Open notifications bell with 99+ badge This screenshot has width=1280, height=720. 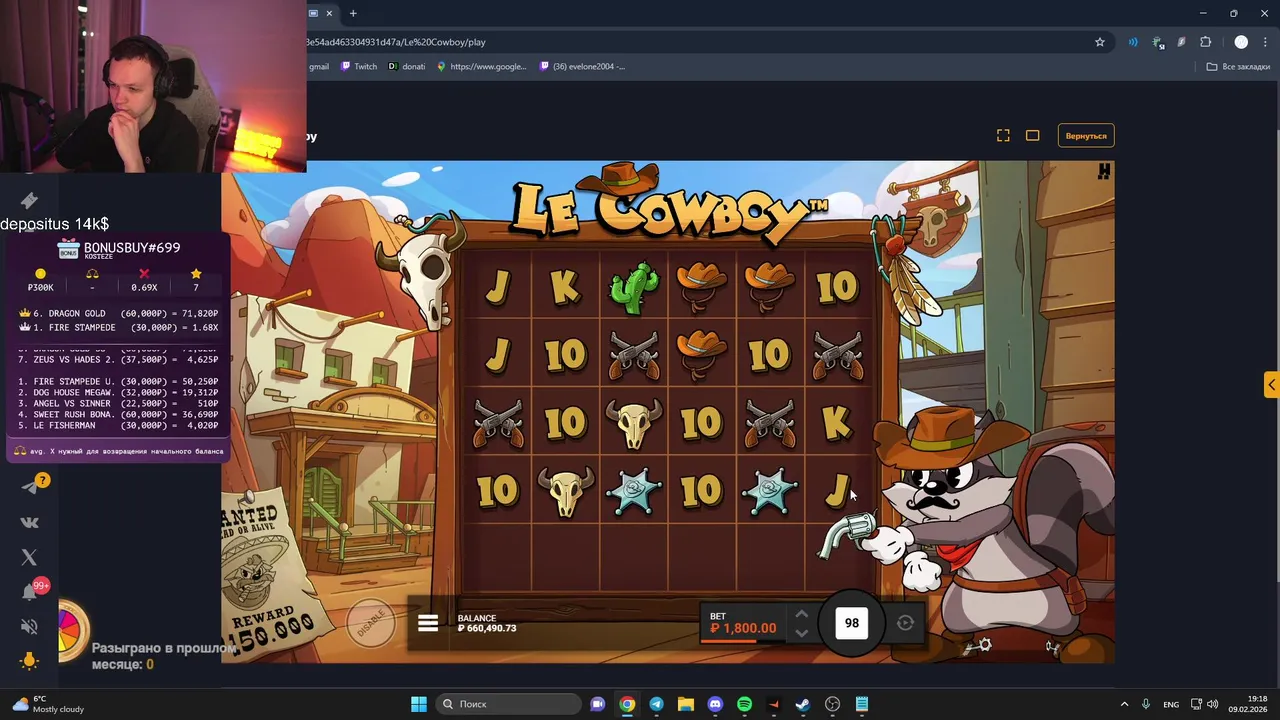(30, 592)
